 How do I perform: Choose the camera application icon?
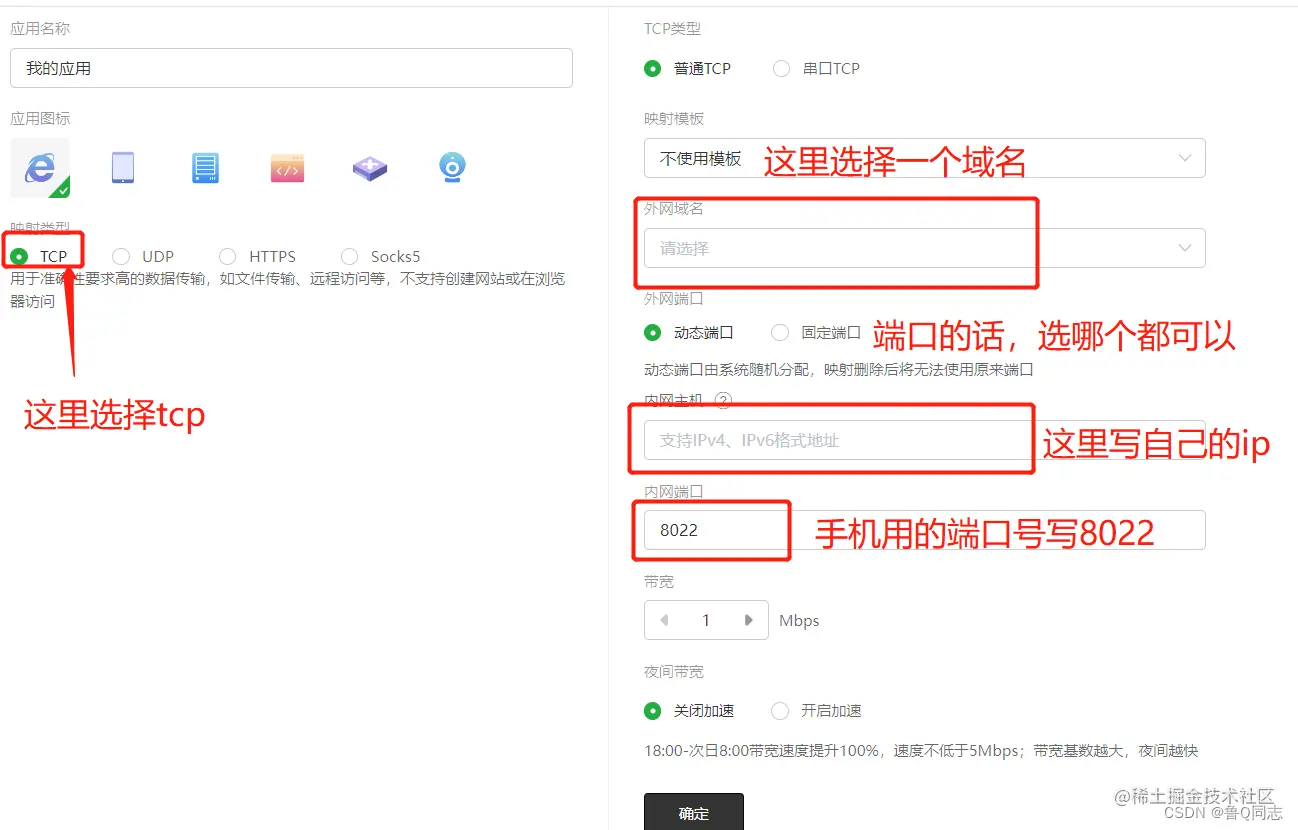click(x=452, y=168)
